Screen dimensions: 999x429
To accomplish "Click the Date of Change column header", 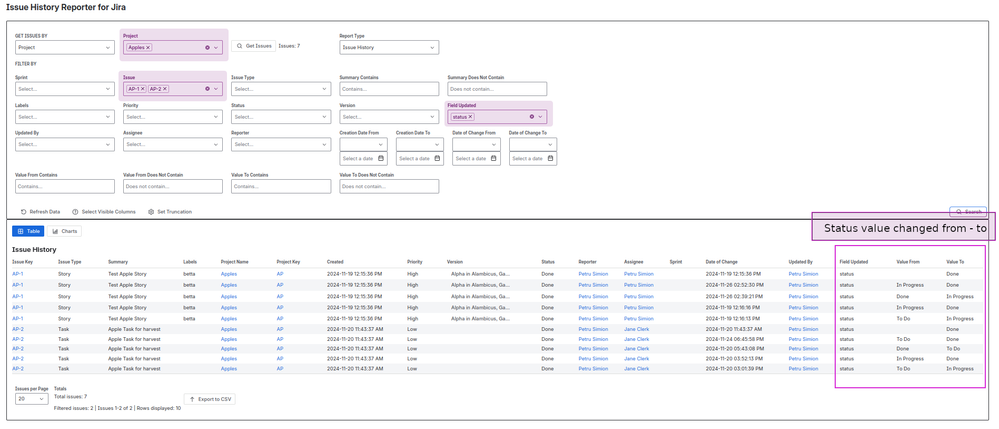I will coord(722,262).
